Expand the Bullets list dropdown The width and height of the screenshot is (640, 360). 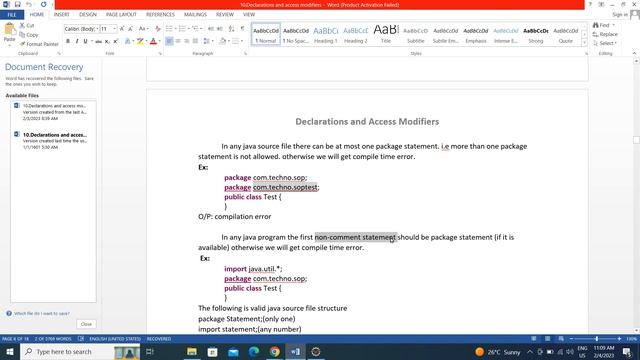(x=176, y=29)
